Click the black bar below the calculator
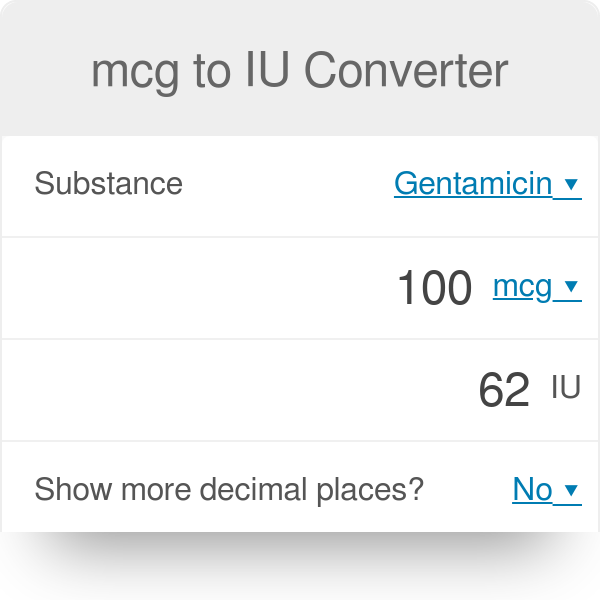 (300, 566)
